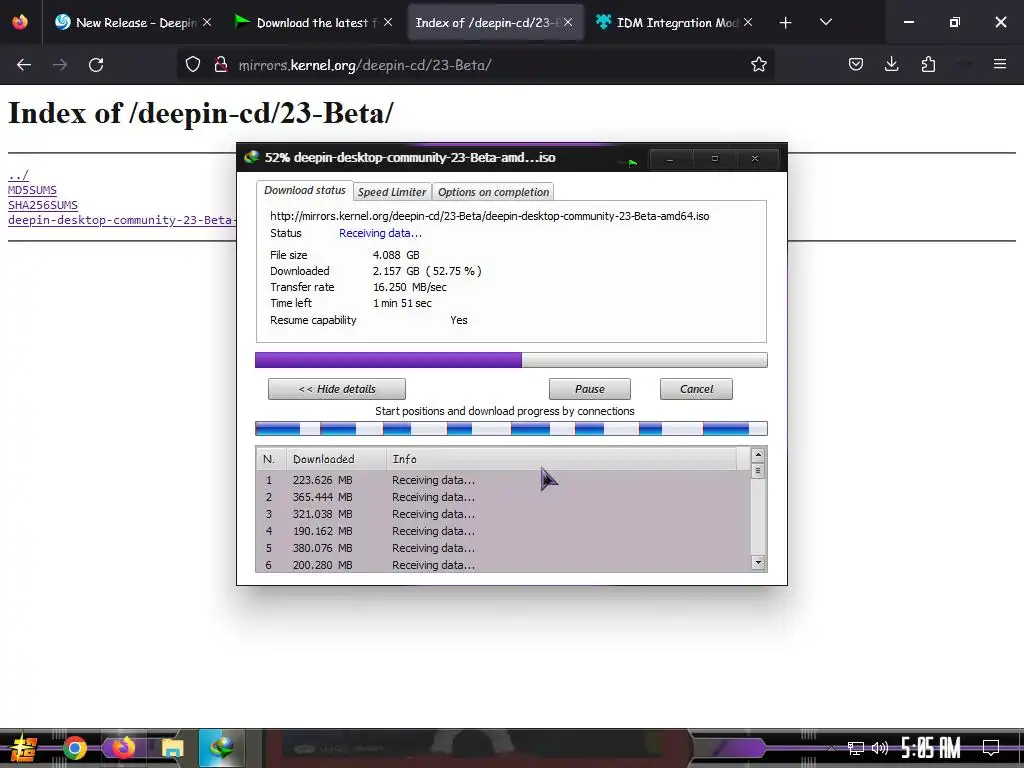Open the notification center icon
Viewport: 1024px width, 768px height.
point(991,748)
